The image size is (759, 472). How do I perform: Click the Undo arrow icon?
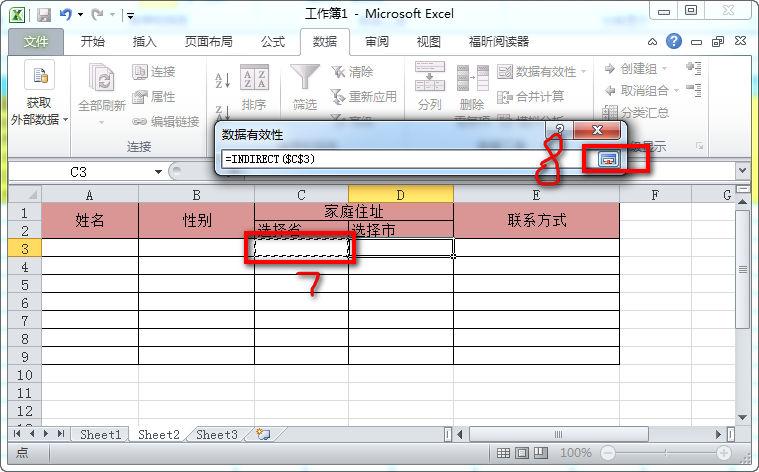(x=66, y=15)
